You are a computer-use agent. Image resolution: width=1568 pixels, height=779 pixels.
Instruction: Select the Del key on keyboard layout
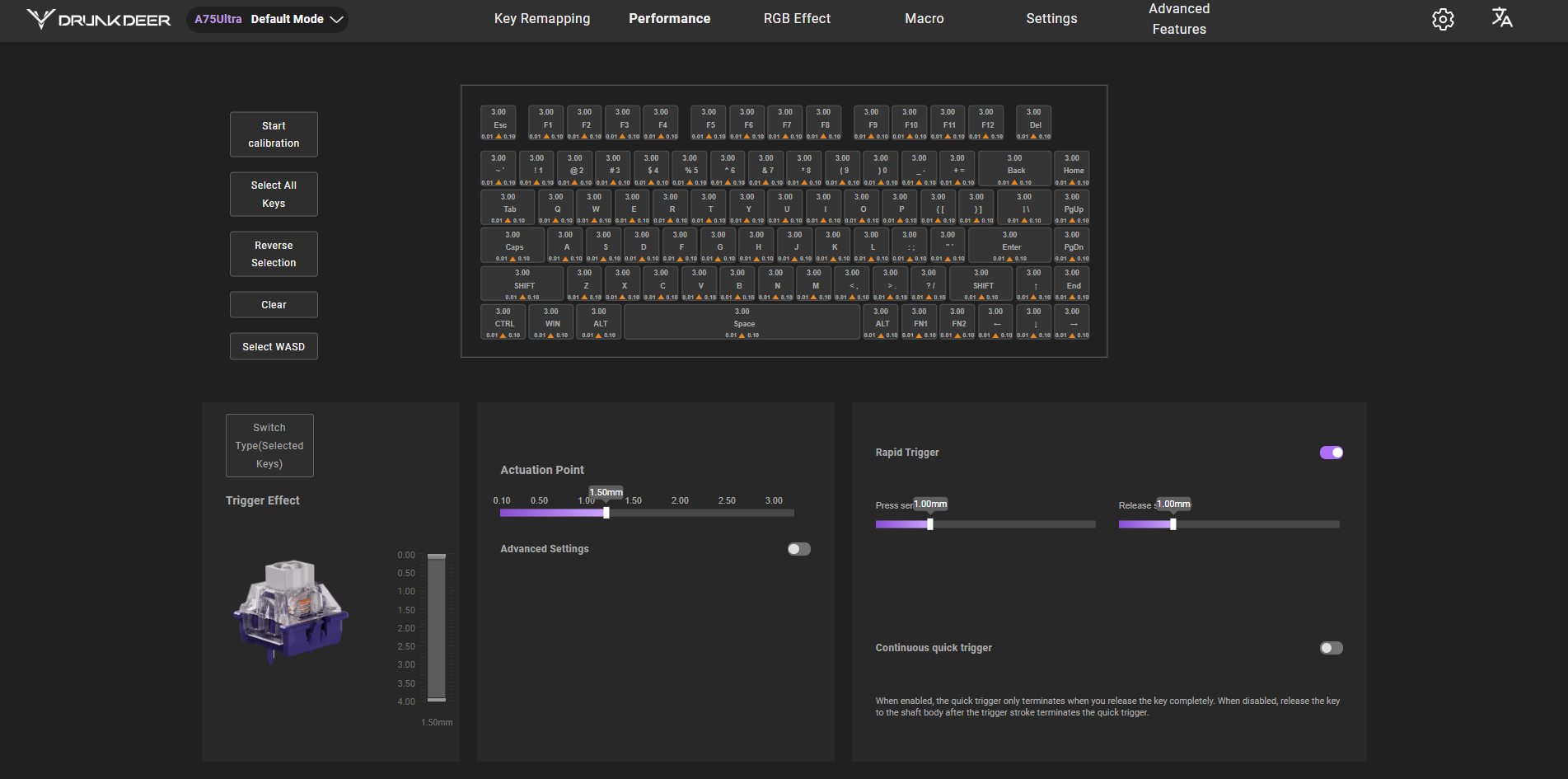(x=1033, y=123)
